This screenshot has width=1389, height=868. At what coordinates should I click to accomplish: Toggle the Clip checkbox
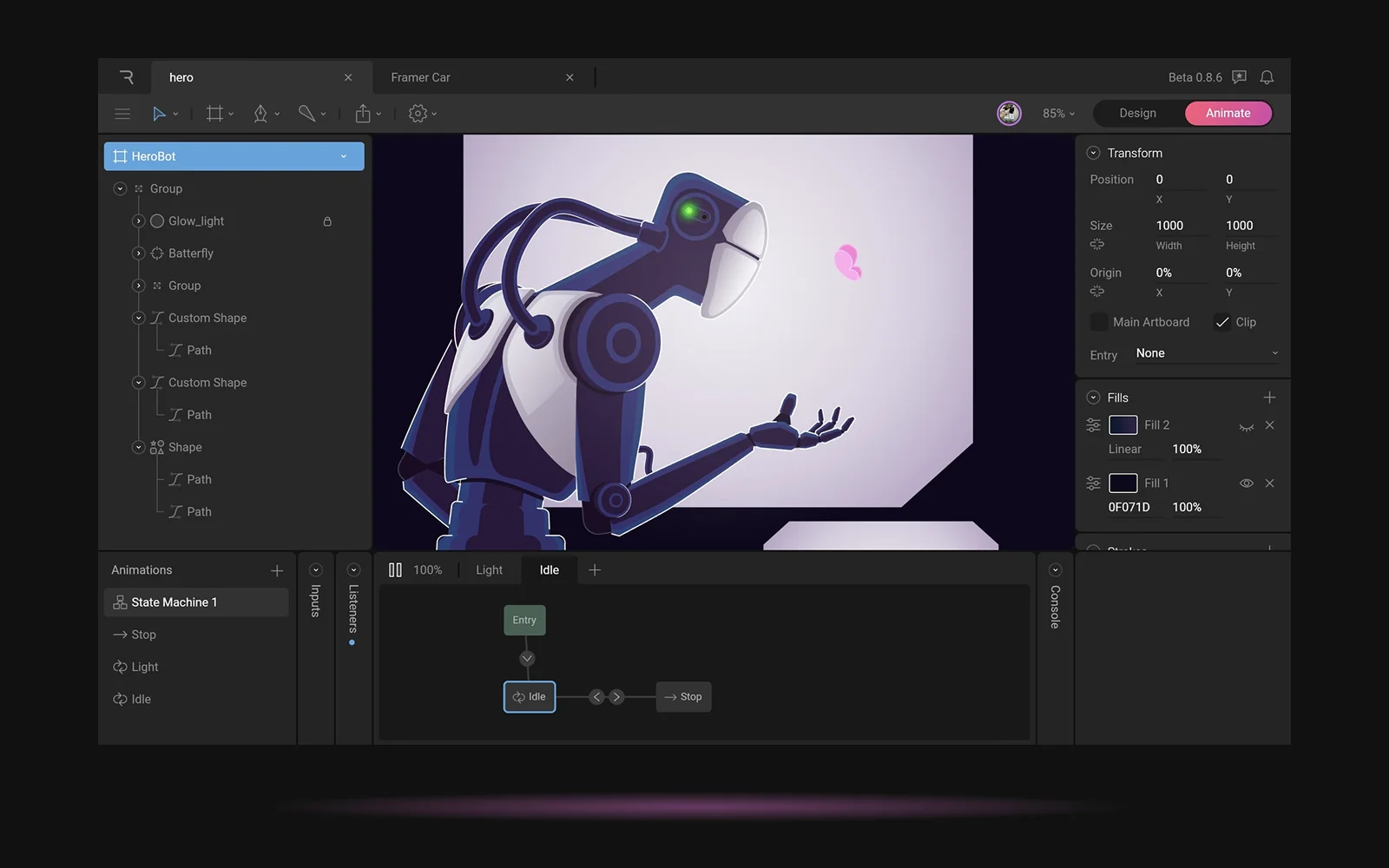pos(1222,322)
